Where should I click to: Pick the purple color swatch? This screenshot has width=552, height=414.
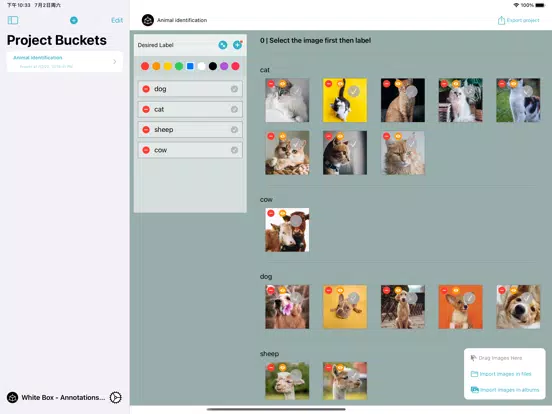point(224,66)
